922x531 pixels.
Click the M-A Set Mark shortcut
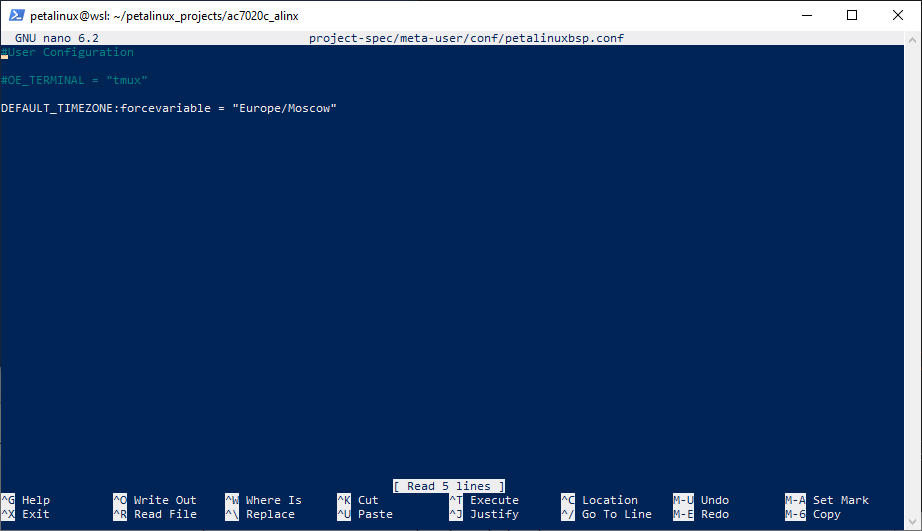pyautogui.click(x=827, y=500)
